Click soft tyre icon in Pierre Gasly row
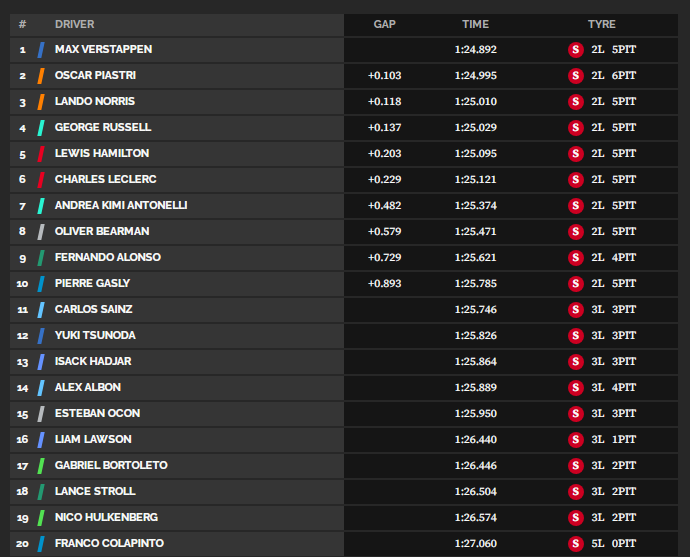 pos(576,284)
